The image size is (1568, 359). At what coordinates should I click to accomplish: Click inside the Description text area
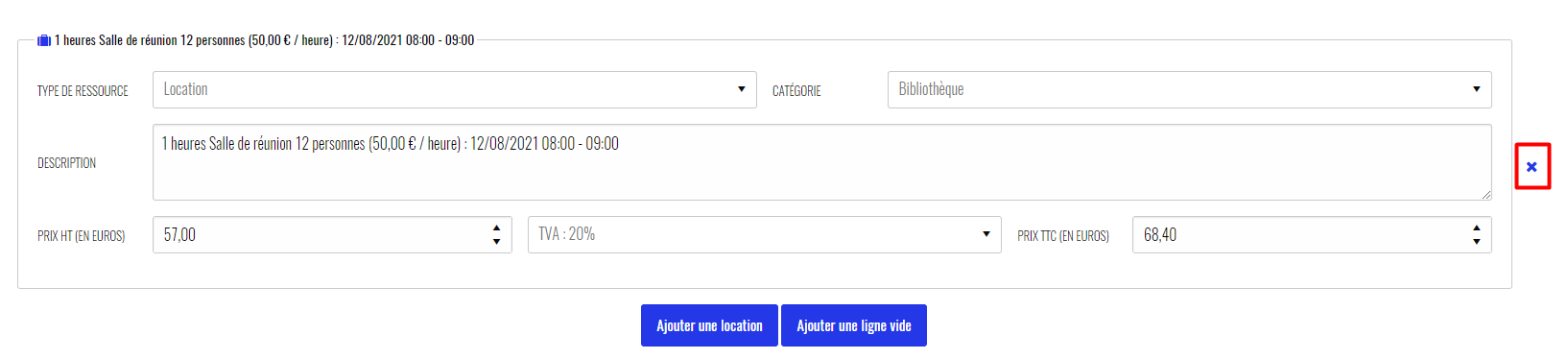click(x=821, y=162)
